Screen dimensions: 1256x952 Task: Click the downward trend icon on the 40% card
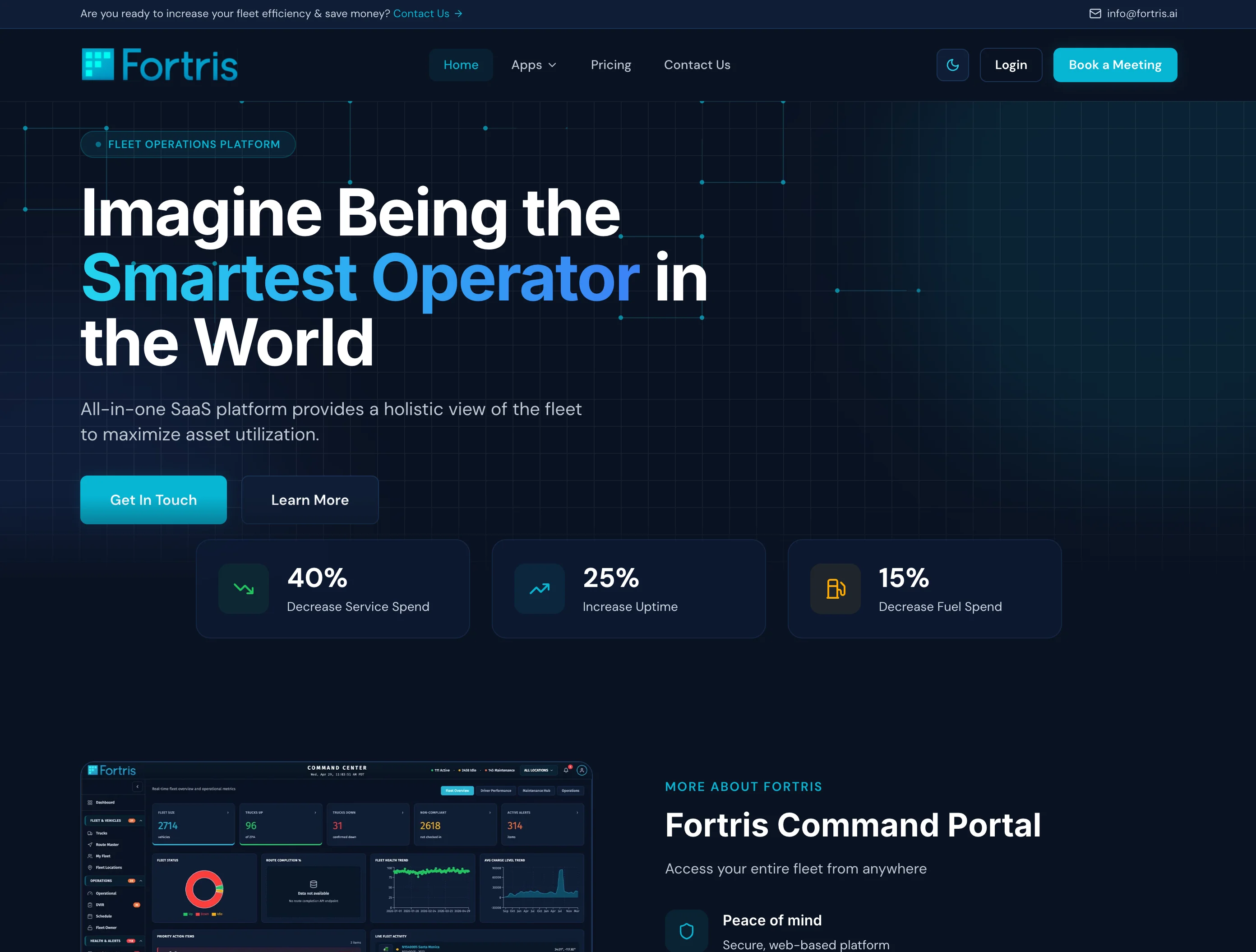click(x=244, y=588)
